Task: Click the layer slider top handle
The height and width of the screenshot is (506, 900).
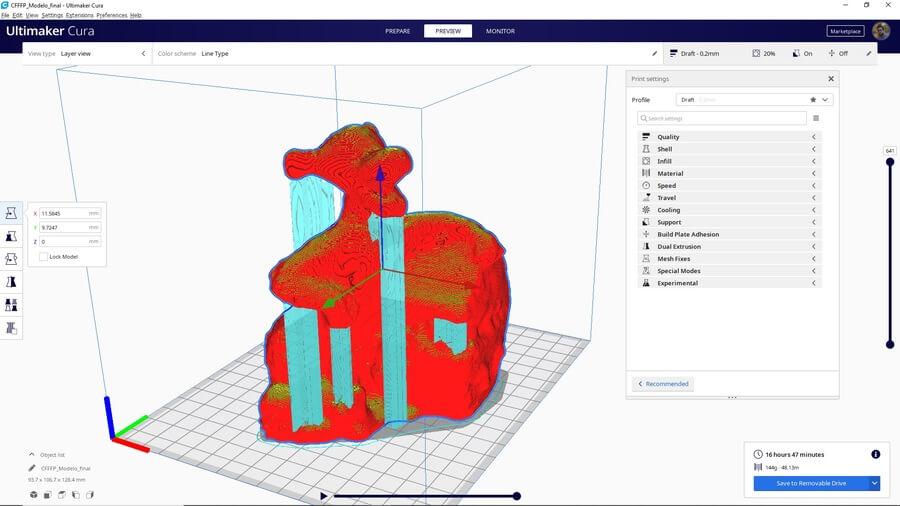Action: (890, 162)
